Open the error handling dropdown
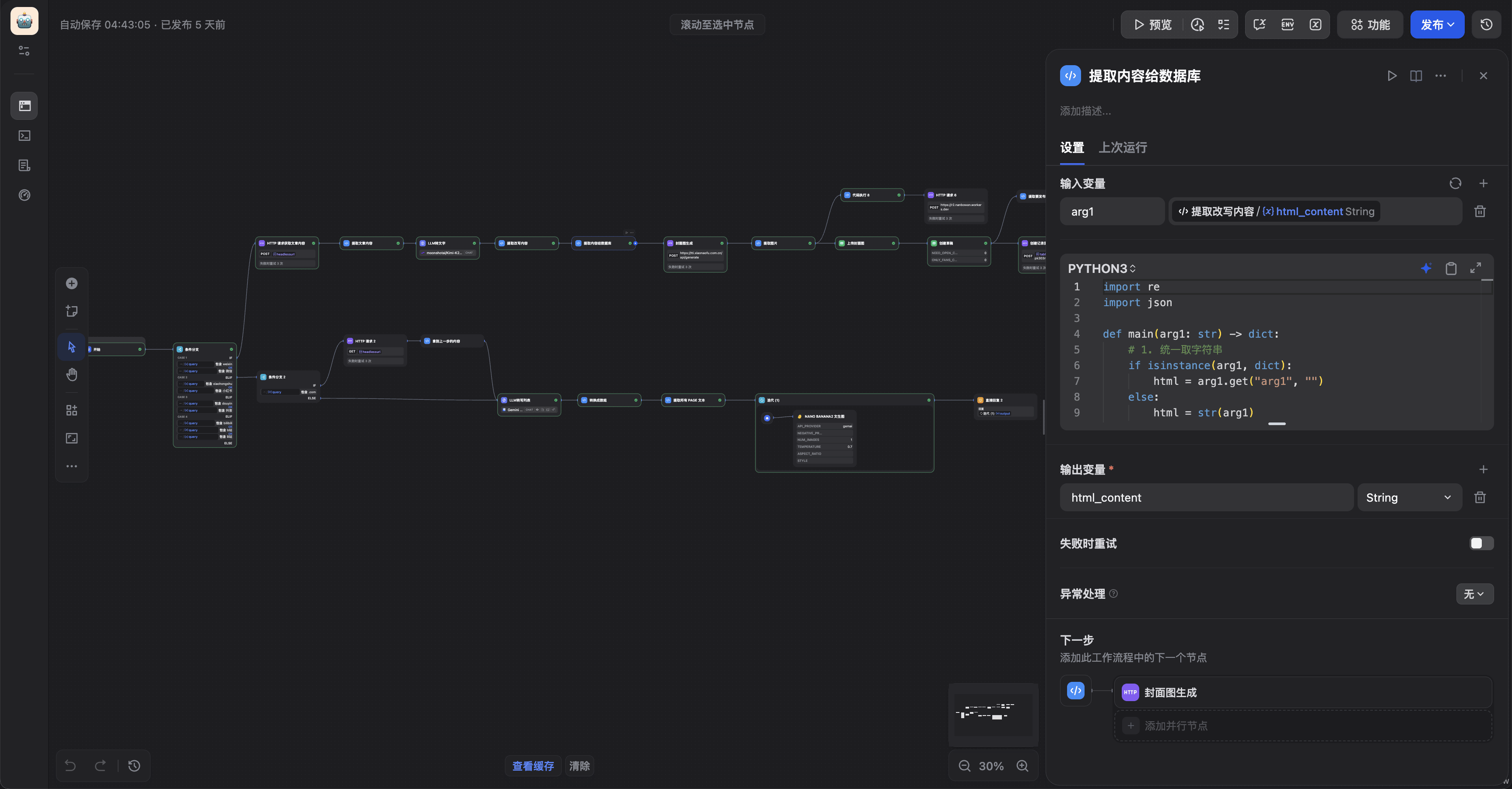Screen dimensions: 1512x789 [1474, 593]
